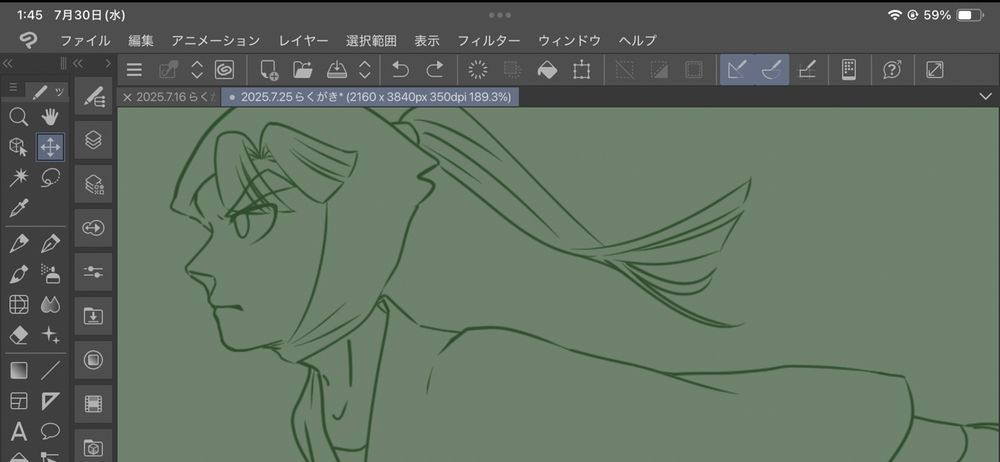Screen dimensions: 1000x462
Task: Open the Sub Tool palette icon
Action: coord(94,96)
